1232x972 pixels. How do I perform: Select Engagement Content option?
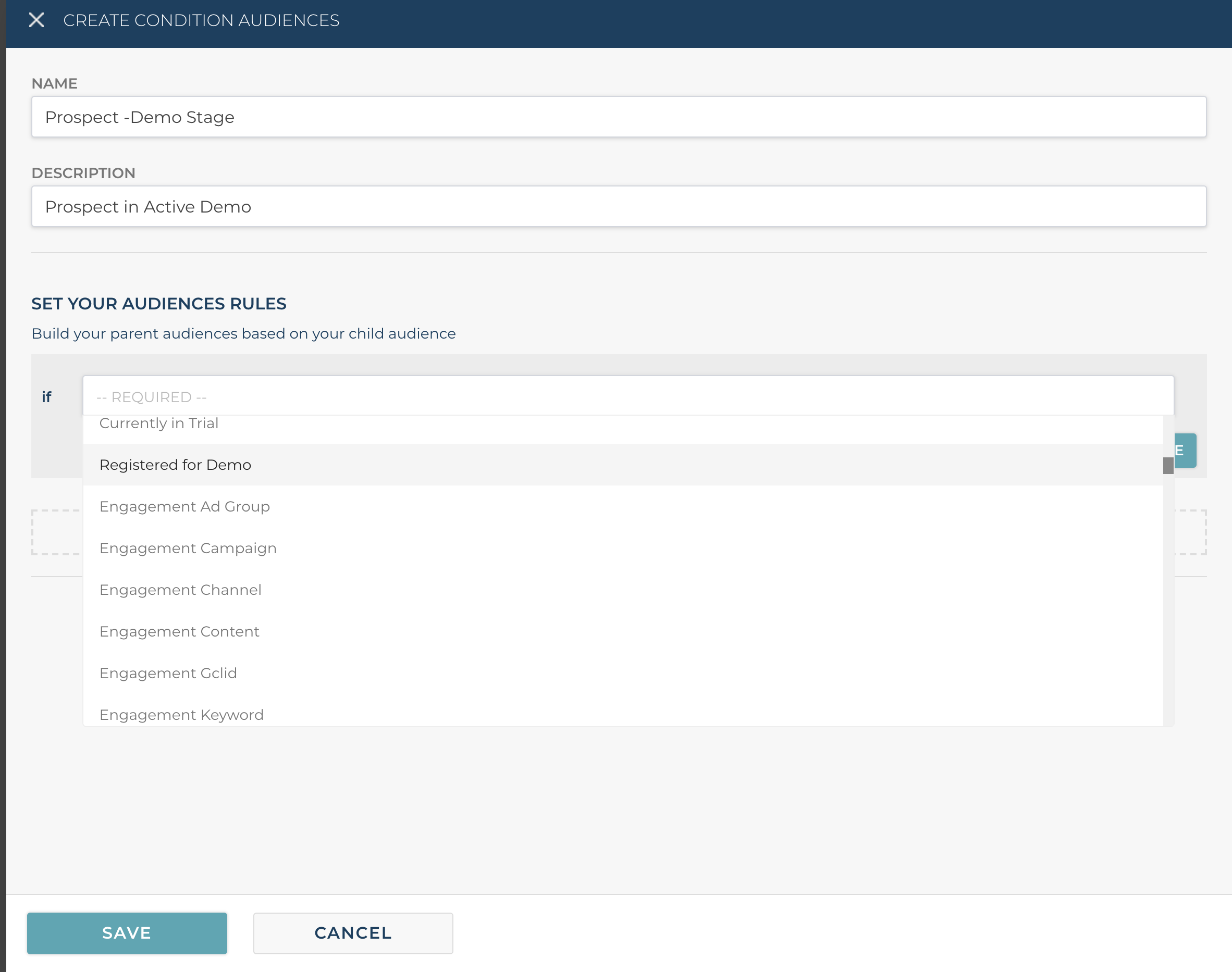coord(179,631)
